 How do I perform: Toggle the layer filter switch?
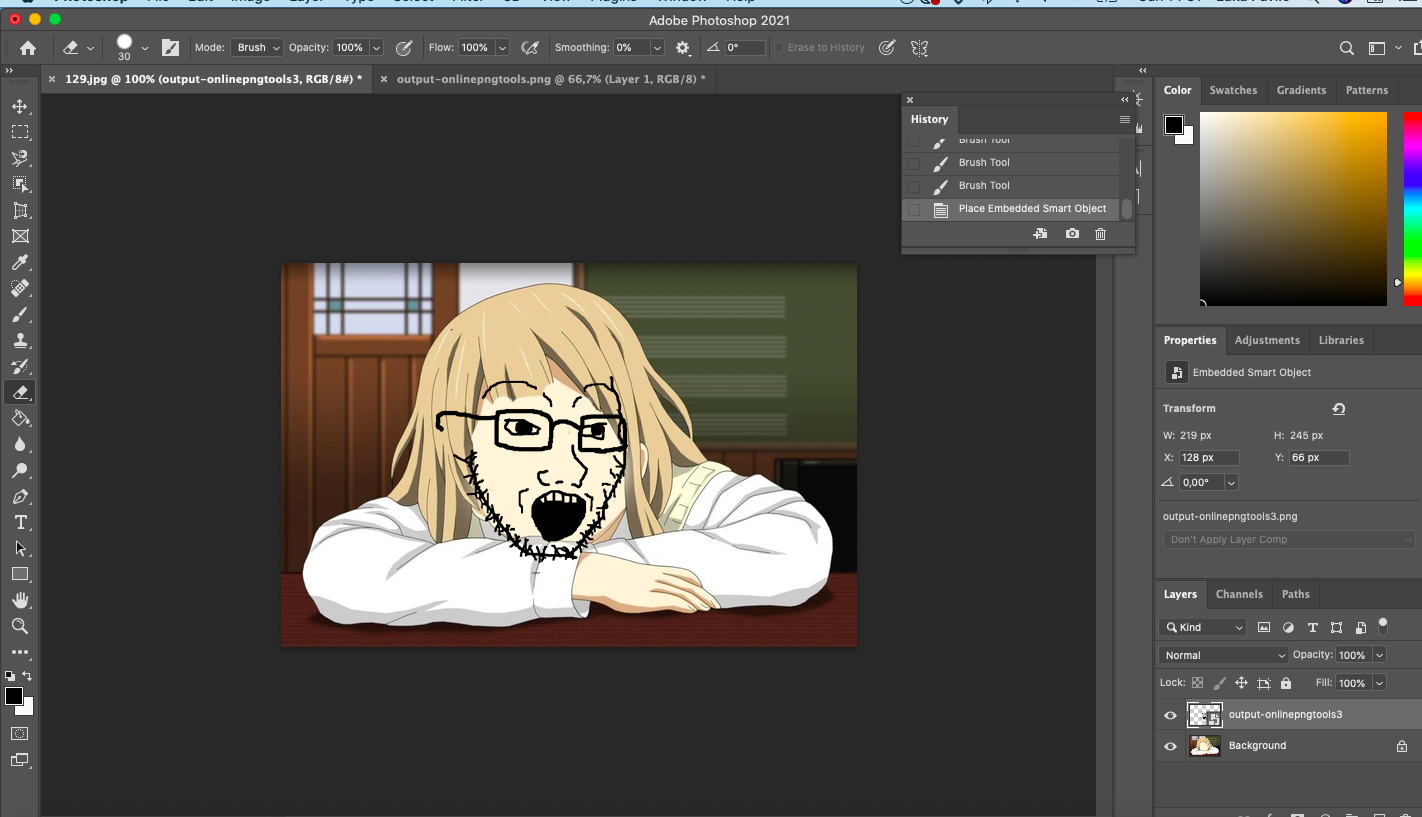1383,626
